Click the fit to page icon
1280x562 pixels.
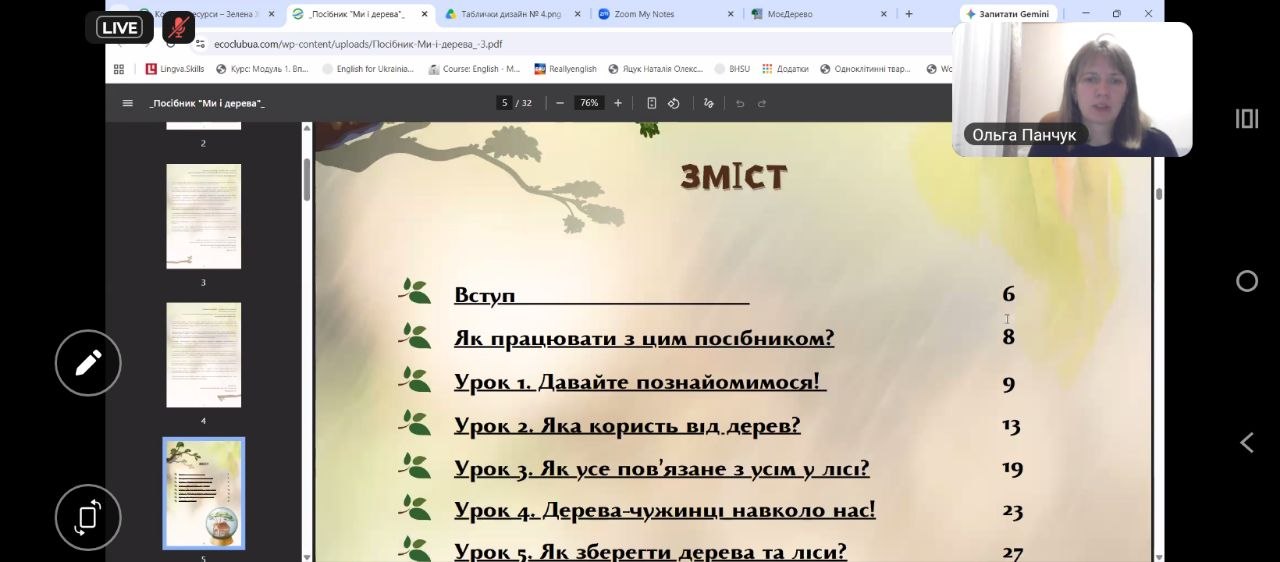pos(652,103)
